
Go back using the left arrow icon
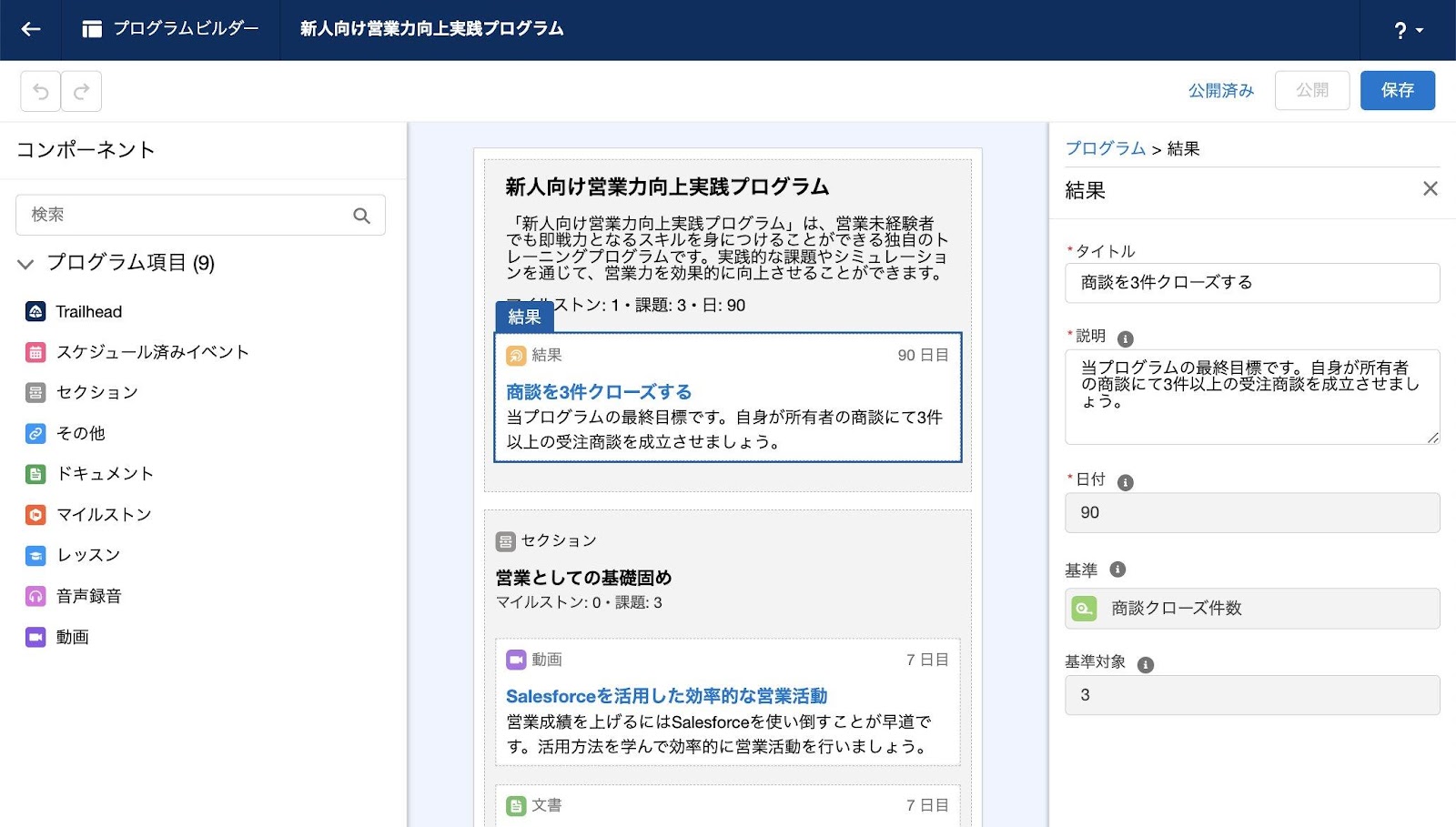(x=31, y=29)
